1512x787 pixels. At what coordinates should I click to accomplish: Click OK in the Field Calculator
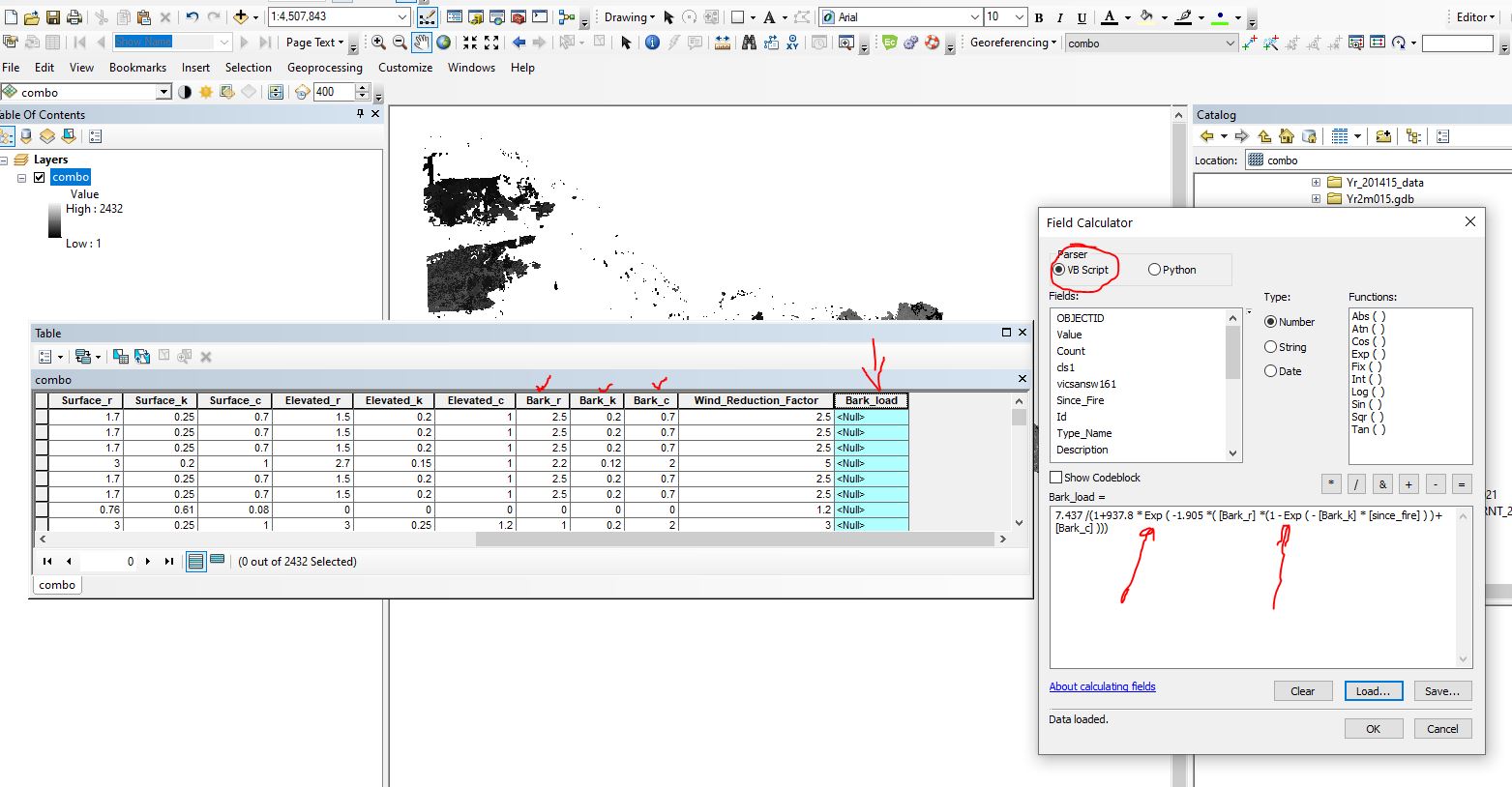click(1373, 728)
